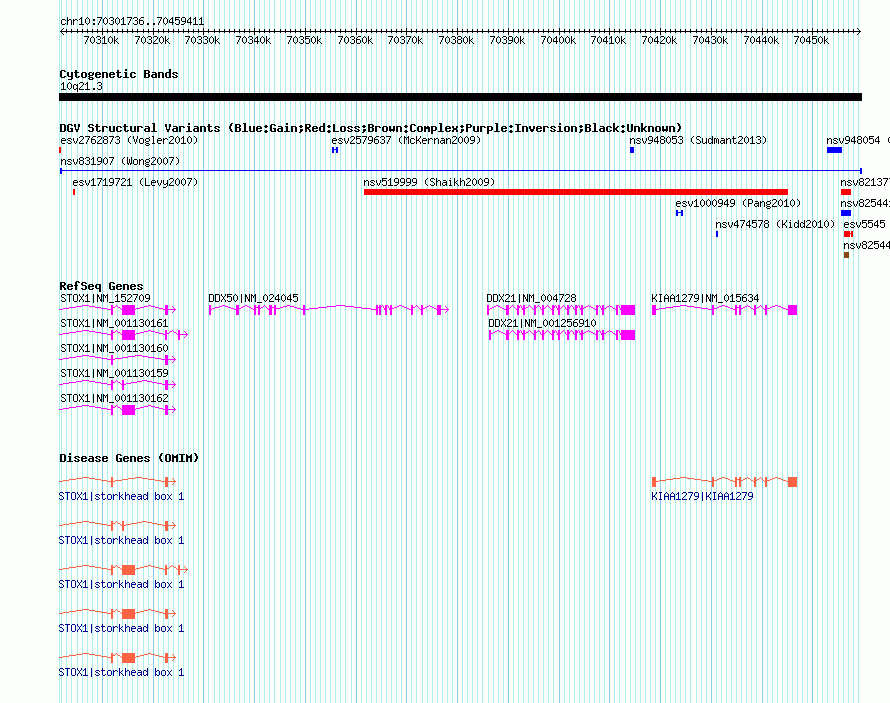Open STOX1|NM_152709 transcript label
The height and width of the screenshot is (703, 890).
tap(106, 298)
